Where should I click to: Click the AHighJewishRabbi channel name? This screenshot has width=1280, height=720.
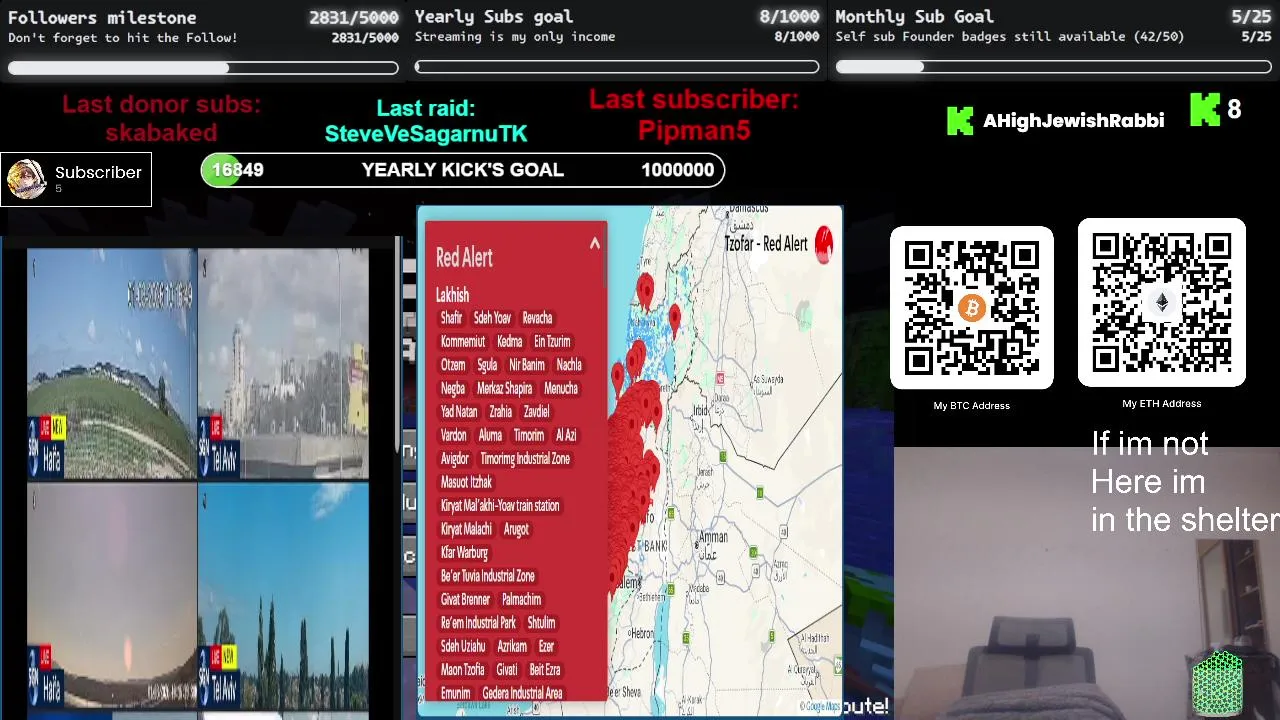1073,121
